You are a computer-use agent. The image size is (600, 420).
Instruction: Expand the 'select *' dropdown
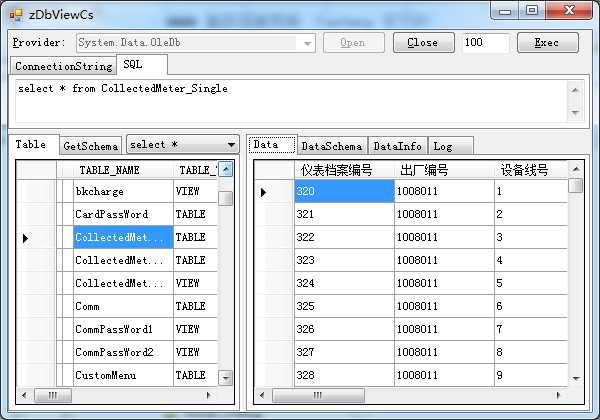coord(231,145)
